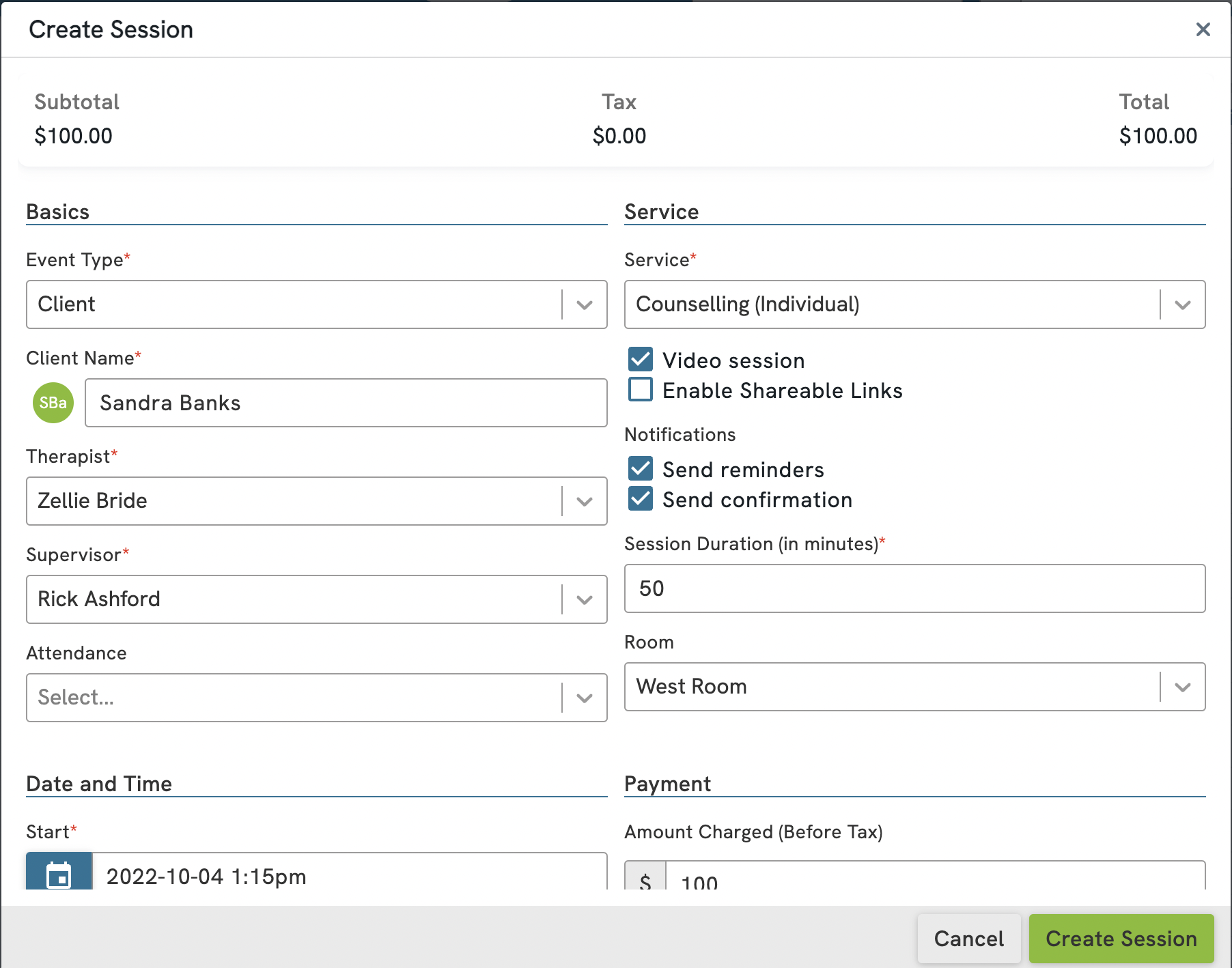
Task: Click the Sandra Banks avatar badge
Action: (x=53, y=403)
